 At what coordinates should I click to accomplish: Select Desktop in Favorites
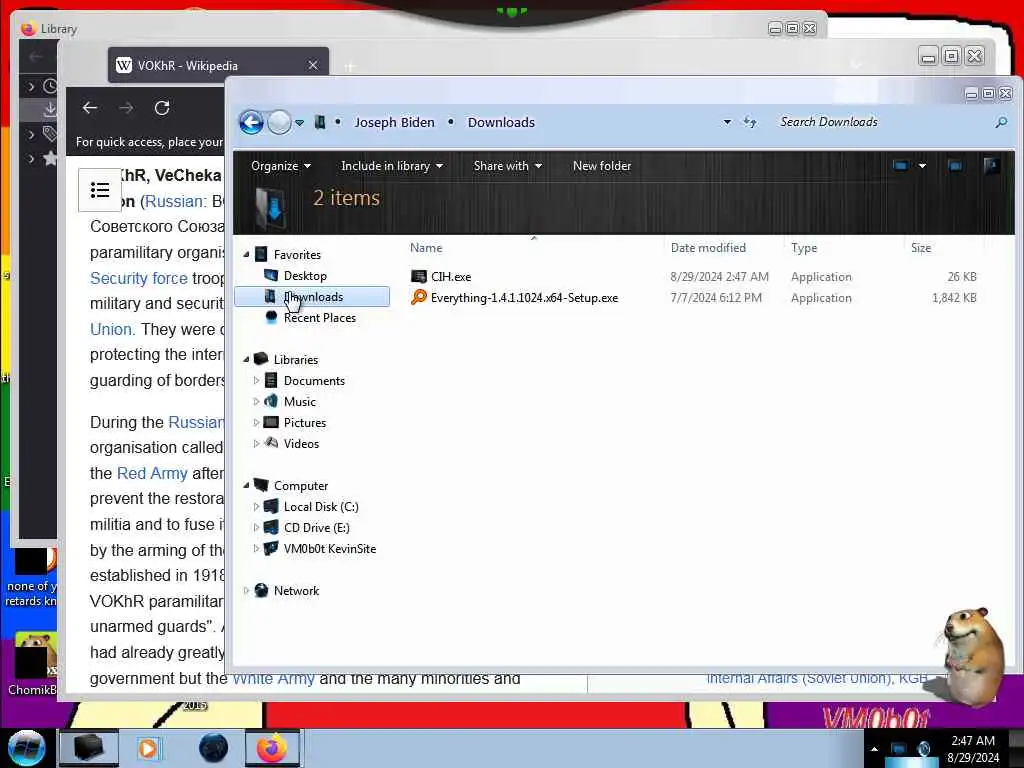305,276
